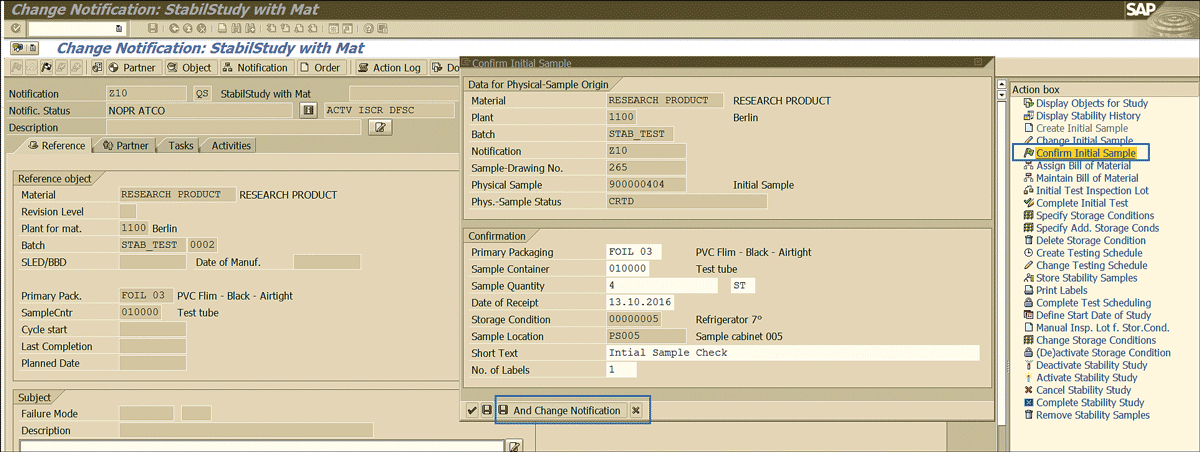Click the Sample Quantity field in dialog
Image resolution: width=1200 pixels, height=452 pixels.
click(662, 286)
